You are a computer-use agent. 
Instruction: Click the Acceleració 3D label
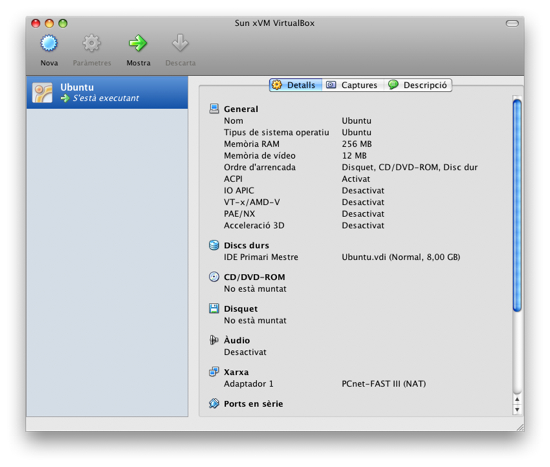(254, 225)
